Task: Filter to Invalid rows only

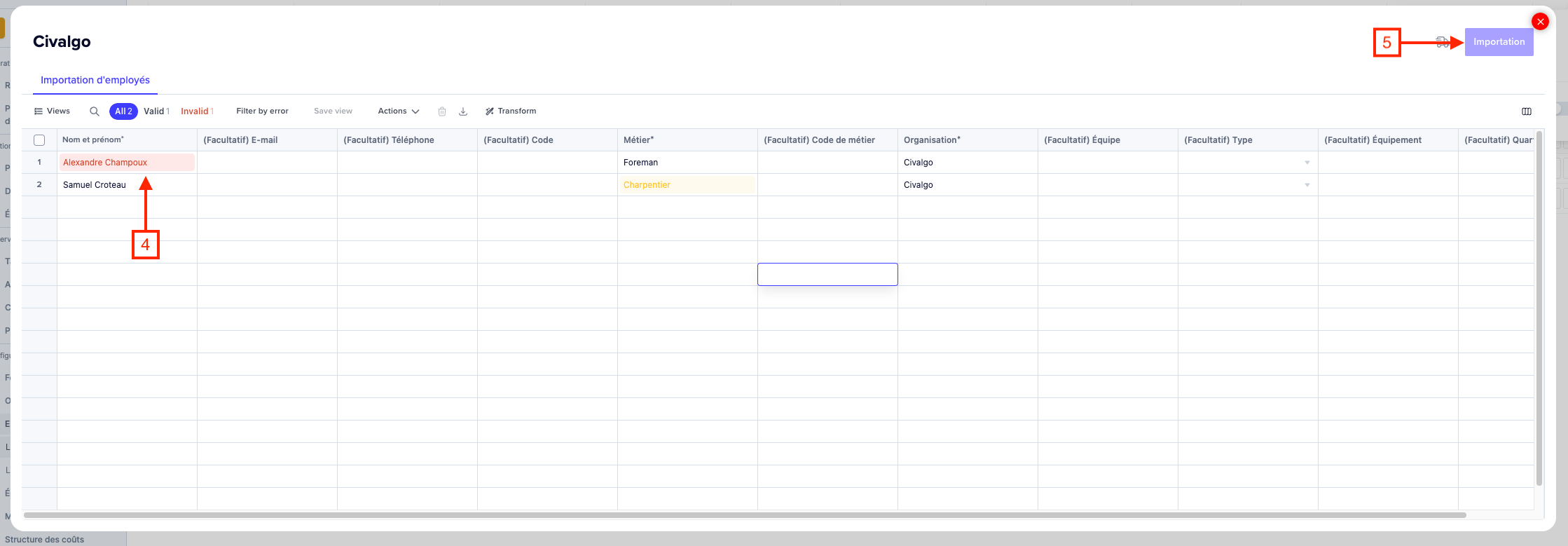Action: point(197,111)
